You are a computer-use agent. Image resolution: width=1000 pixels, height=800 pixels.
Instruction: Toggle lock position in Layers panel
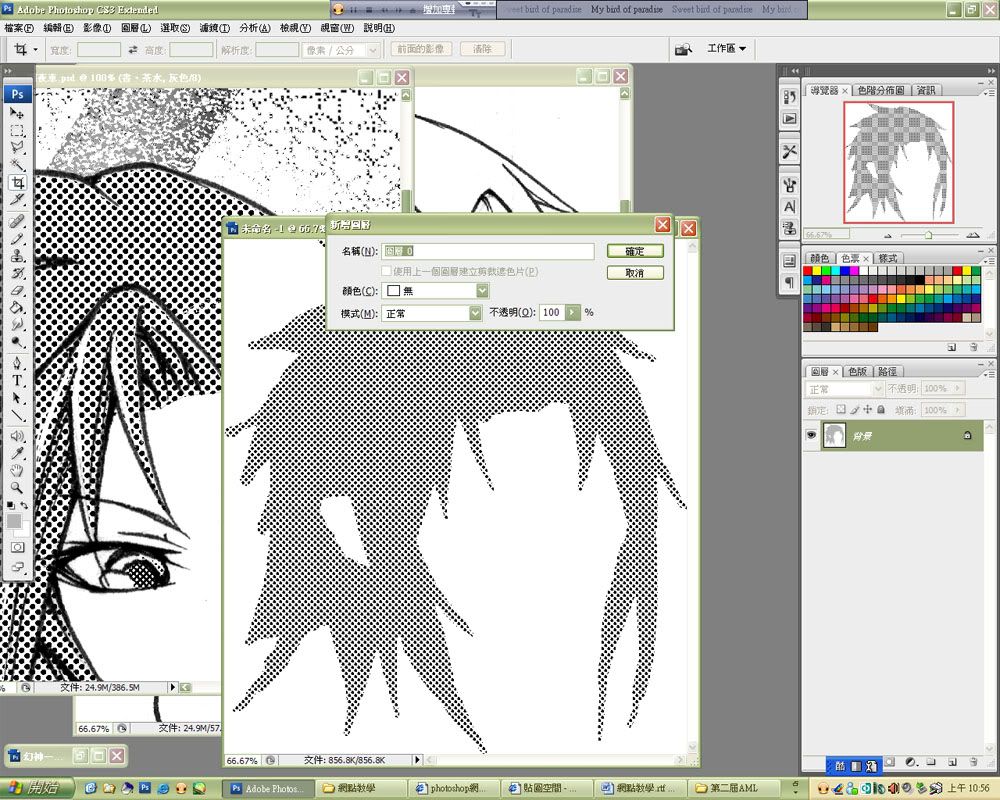tap(867, 410)
